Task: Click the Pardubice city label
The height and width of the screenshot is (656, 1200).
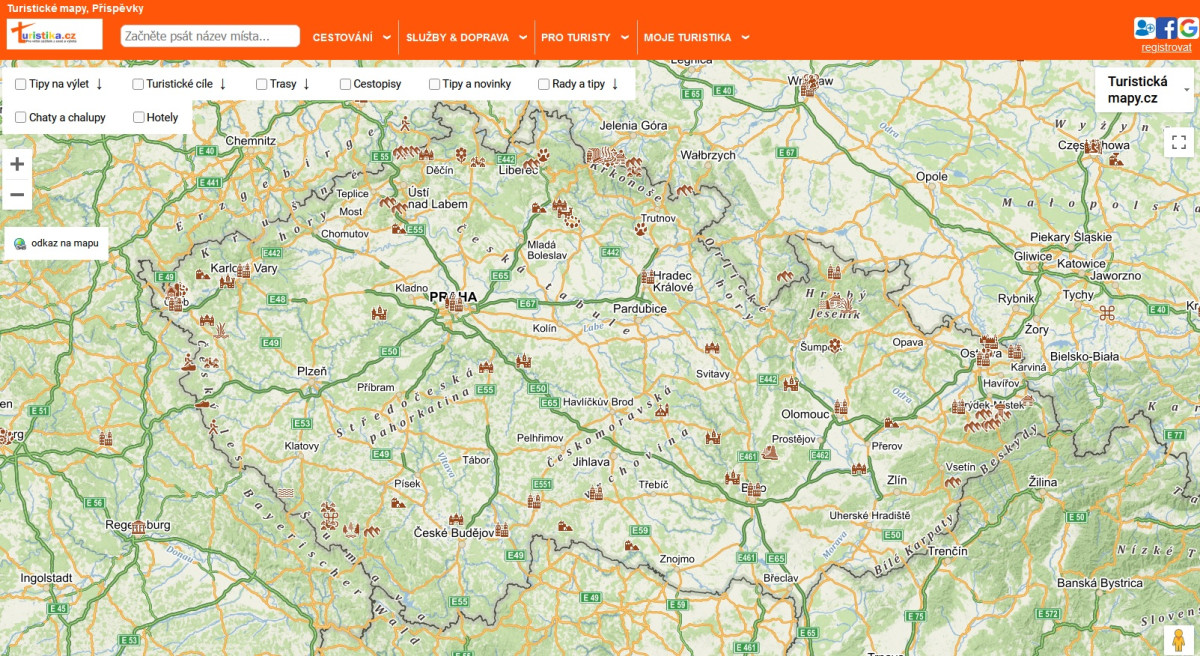Action: pyautogui.click(x=640, y=309)
